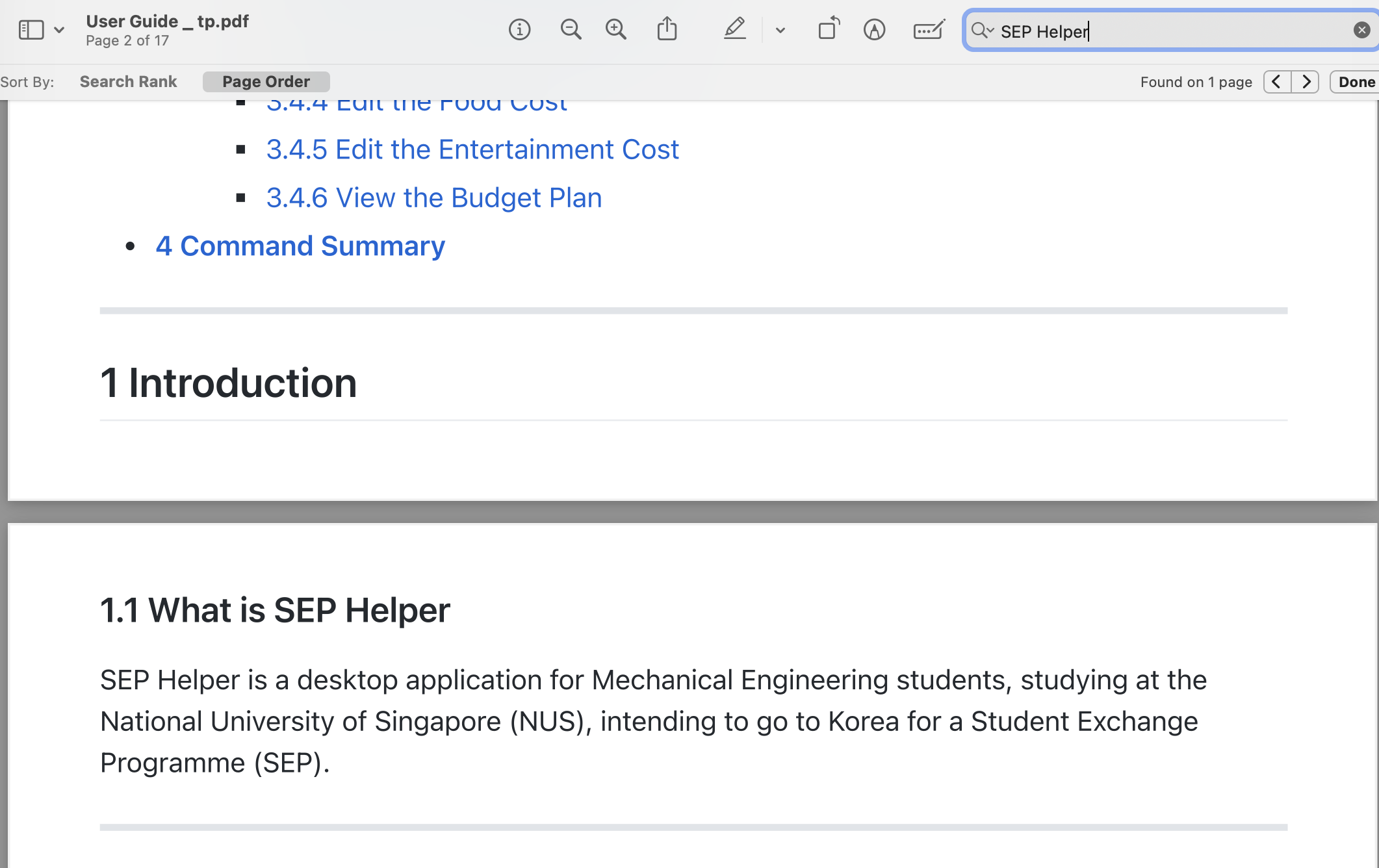Open the form filling tool

(929, 30)
